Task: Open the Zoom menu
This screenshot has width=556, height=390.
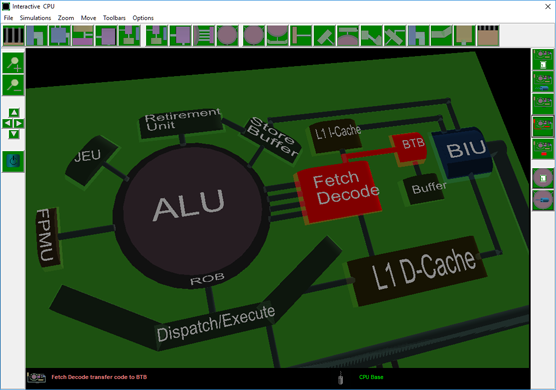Action: click(66, 18)
